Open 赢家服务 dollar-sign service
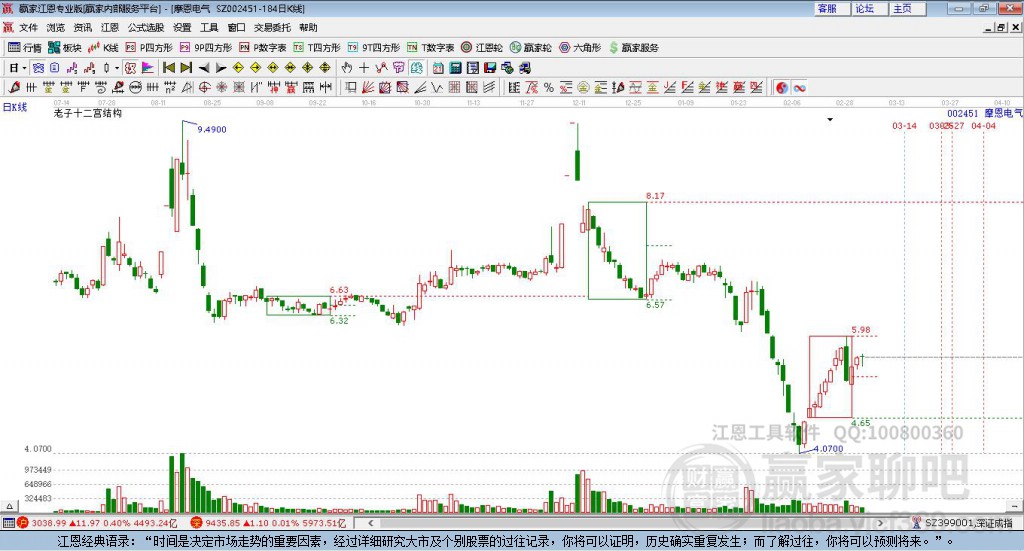Image resolution: width=1024 pixels, height=551 pixels. click(x=633, y=48)
